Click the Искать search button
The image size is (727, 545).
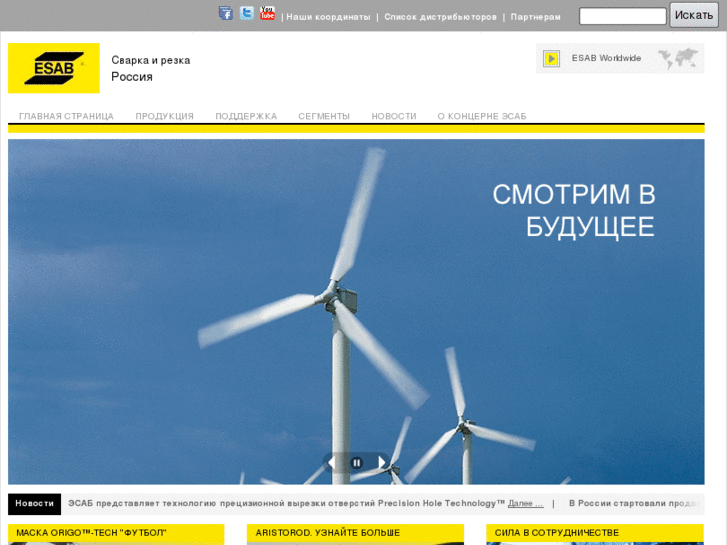(x=694, y=15)
